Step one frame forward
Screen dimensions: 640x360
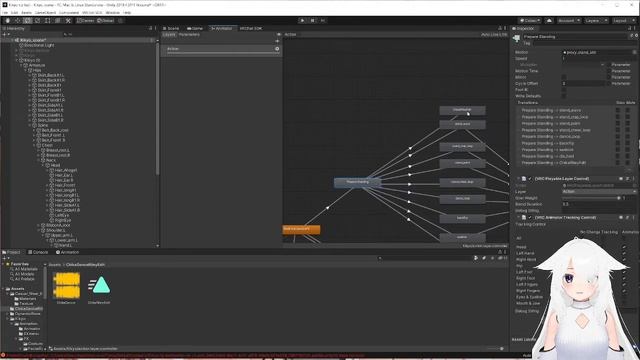pyautogui.click(x=322, y=20)
